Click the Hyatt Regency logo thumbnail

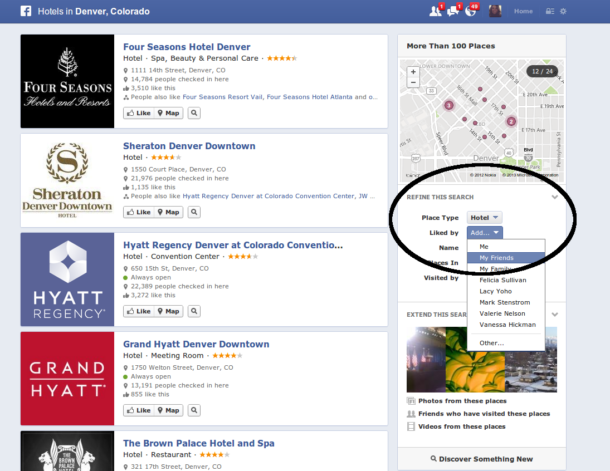click(67, 279)
